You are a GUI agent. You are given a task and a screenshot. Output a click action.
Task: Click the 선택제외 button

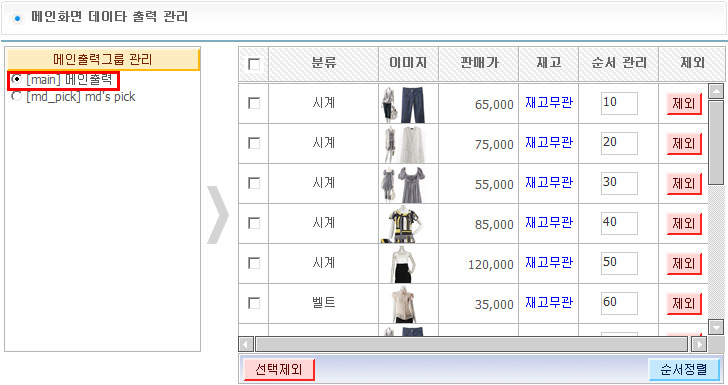pyautogui.click(x=279, y=369)
